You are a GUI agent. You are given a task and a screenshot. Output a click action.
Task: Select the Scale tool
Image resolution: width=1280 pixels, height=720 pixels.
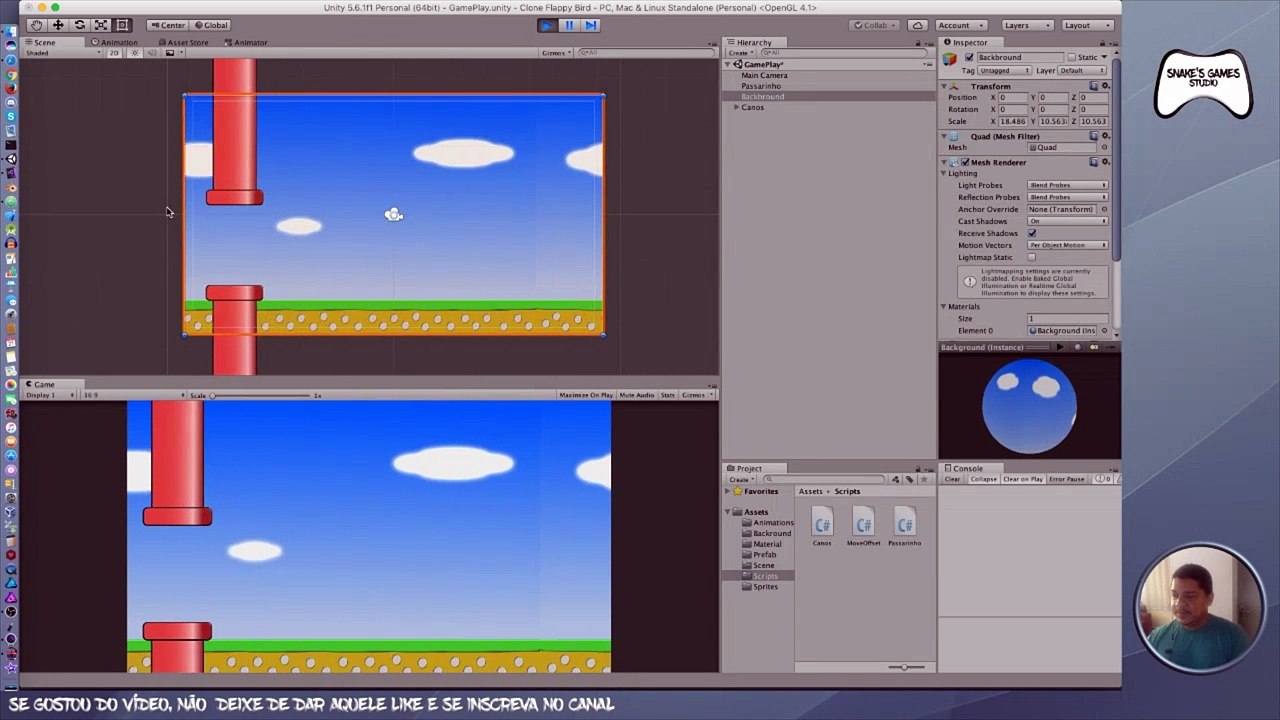[x=101, y=25]
